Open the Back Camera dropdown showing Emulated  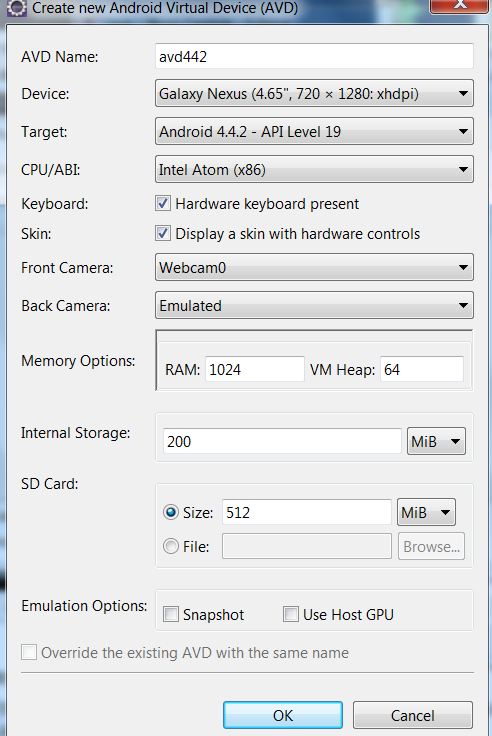(314, 306)
